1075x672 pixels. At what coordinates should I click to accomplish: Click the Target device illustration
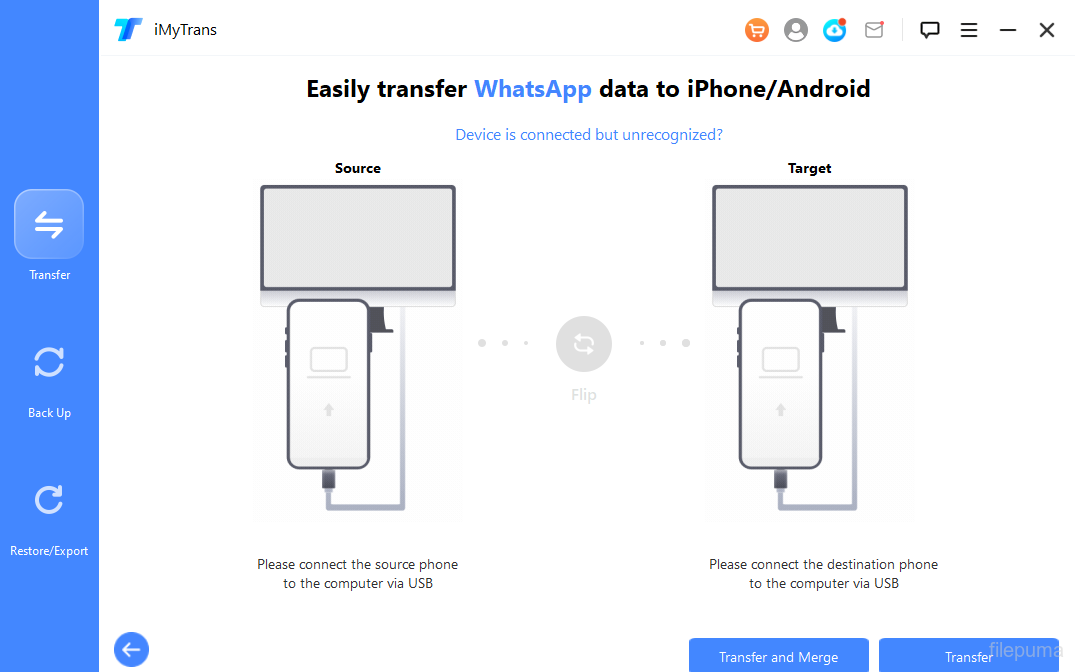tap(810, 350)
